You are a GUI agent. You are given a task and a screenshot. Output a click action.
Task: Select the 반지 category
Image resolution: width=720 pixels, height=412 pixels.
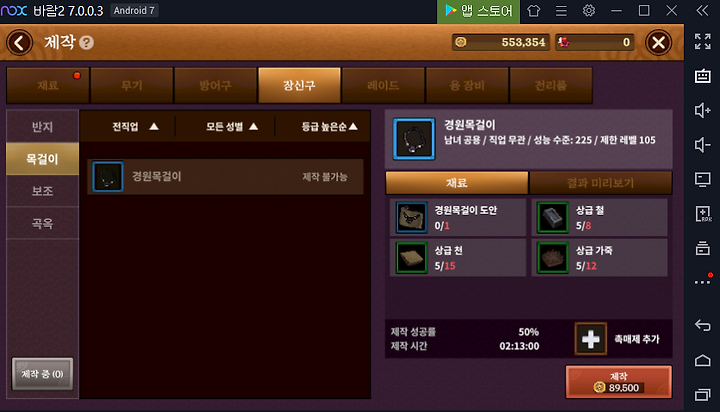(42, 126)
